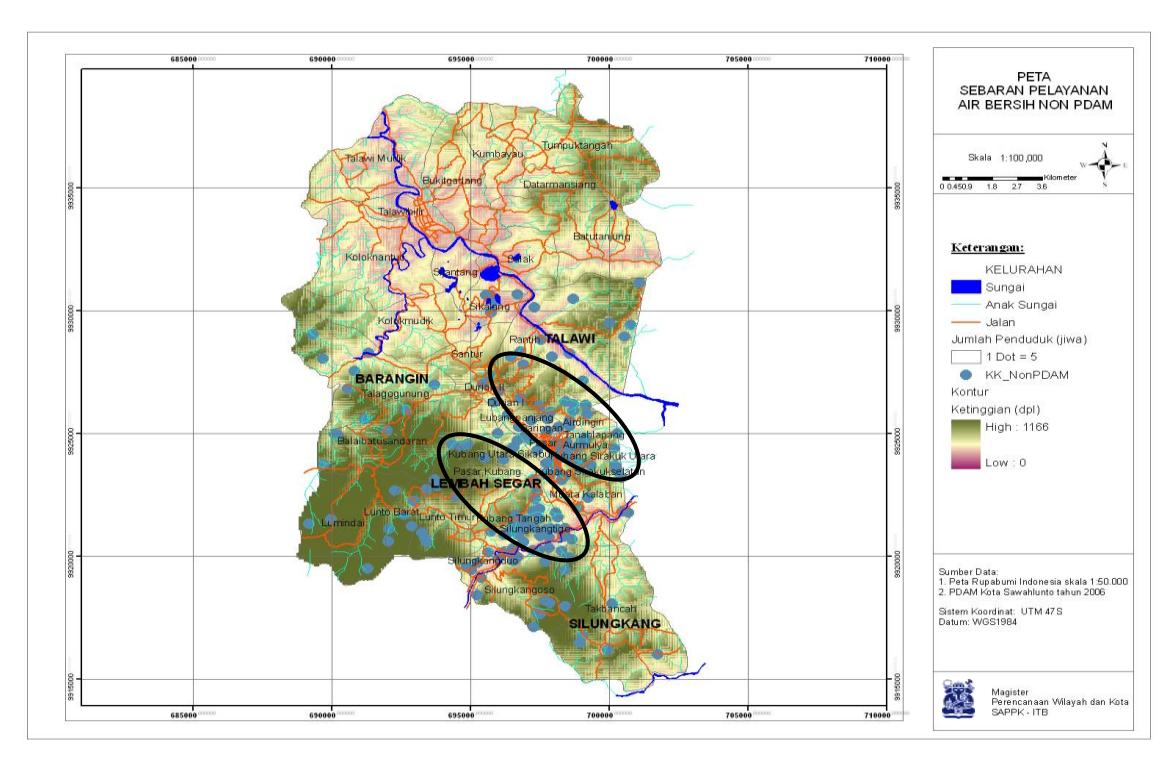Viewport: 1171px width, 761px height.
Task: Click the Tumpuktangah village label
Action: [577, 146]
